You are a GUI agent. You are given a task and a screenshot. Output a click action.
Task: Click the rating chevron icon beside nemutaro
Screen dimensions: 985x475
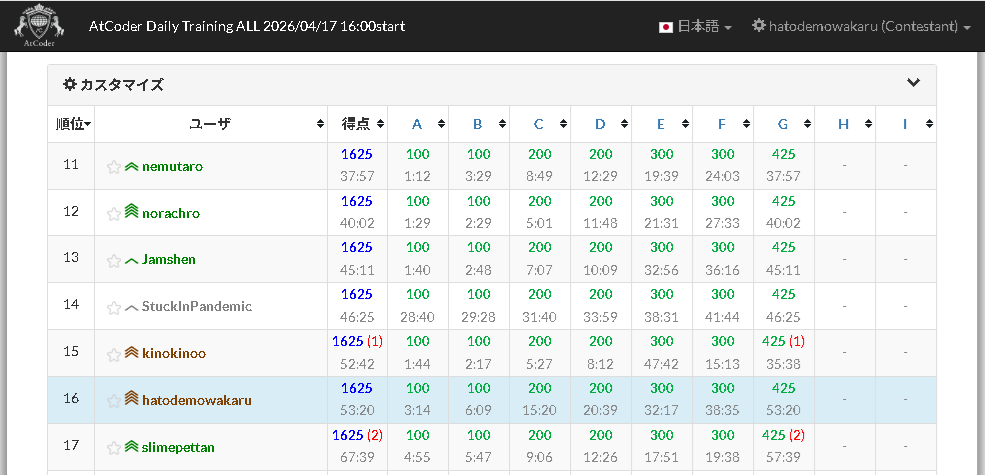132,167
